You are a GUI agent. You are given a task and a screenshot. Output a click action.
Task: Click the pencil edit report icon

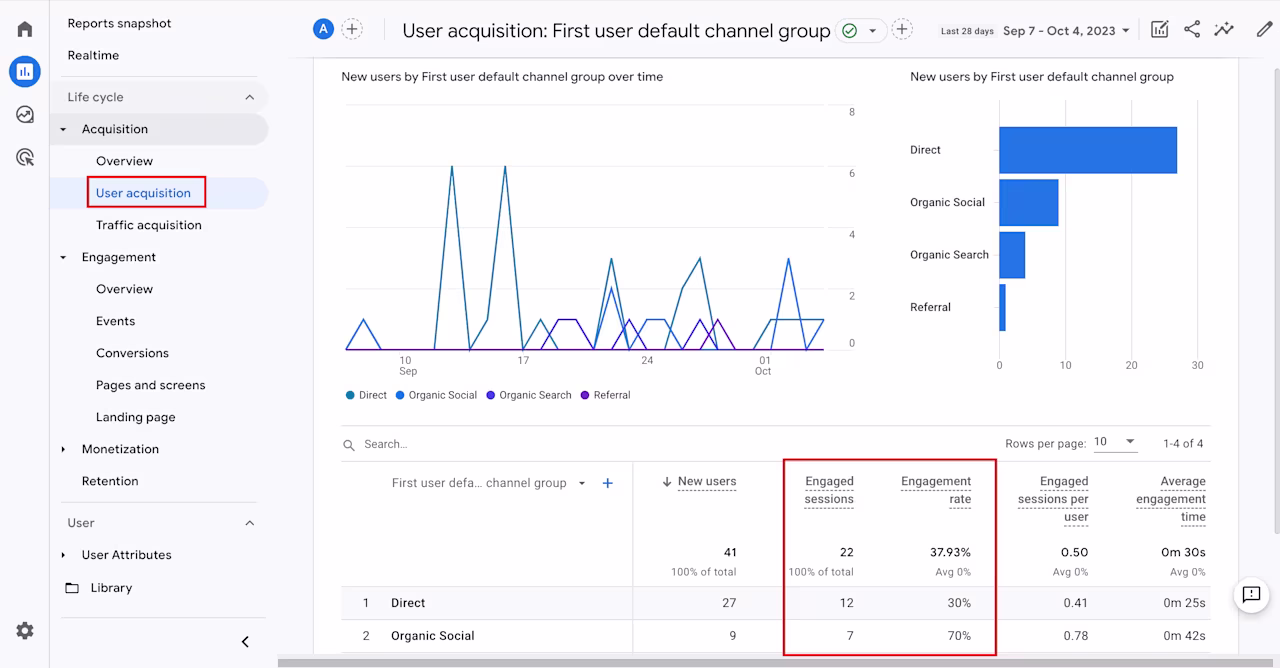point(1264,30)
